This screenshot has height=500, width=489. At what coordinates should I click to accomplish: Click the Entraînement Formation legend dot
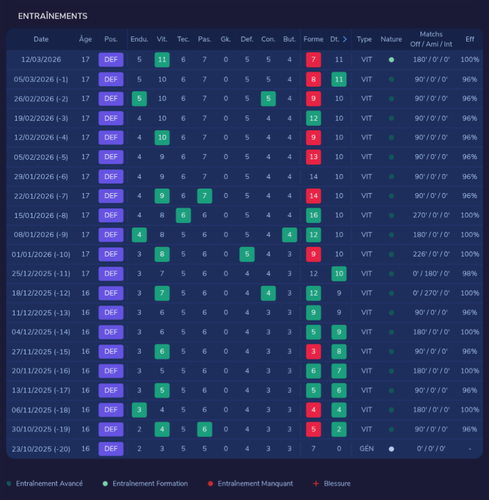pyautogui.click(x=105, y=484)
